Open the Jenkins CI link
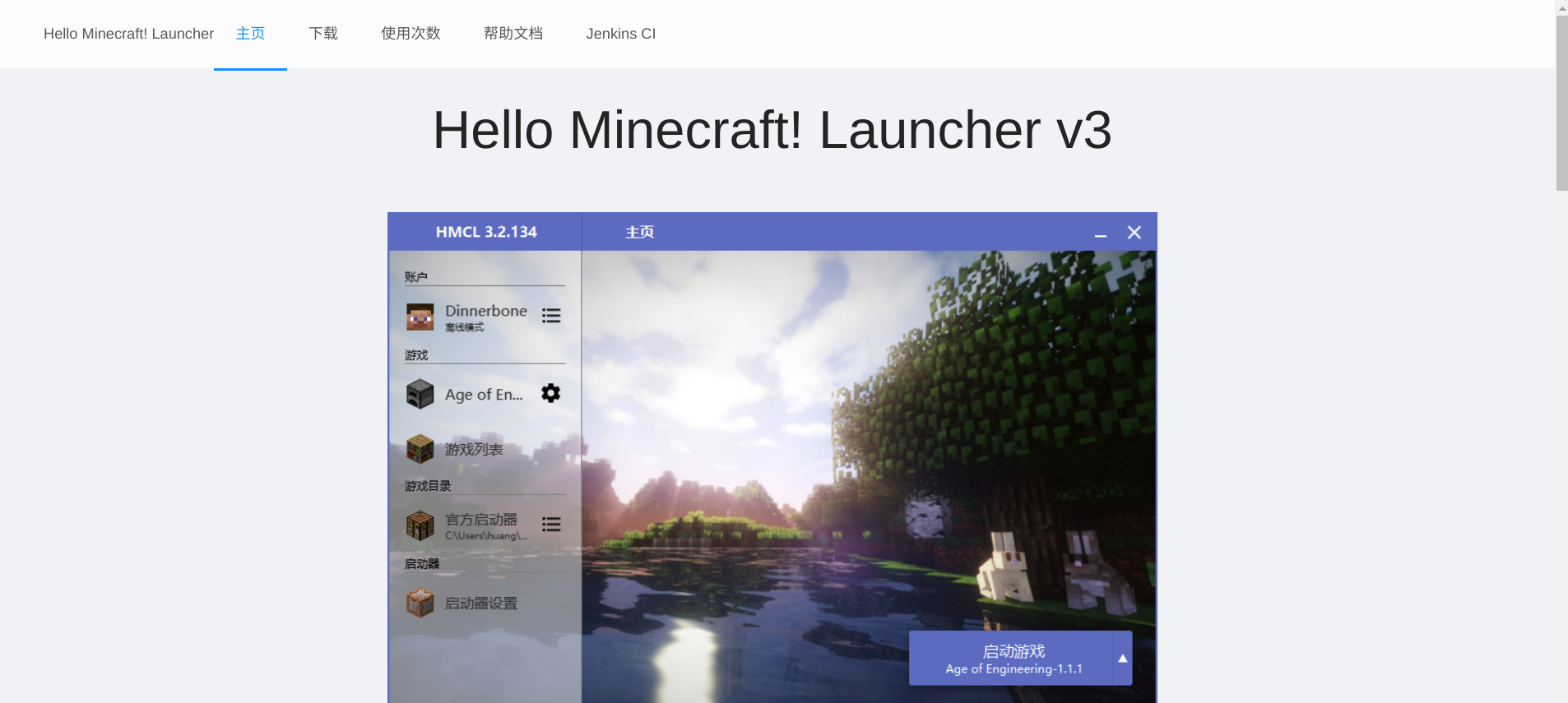 coord(621,34)
